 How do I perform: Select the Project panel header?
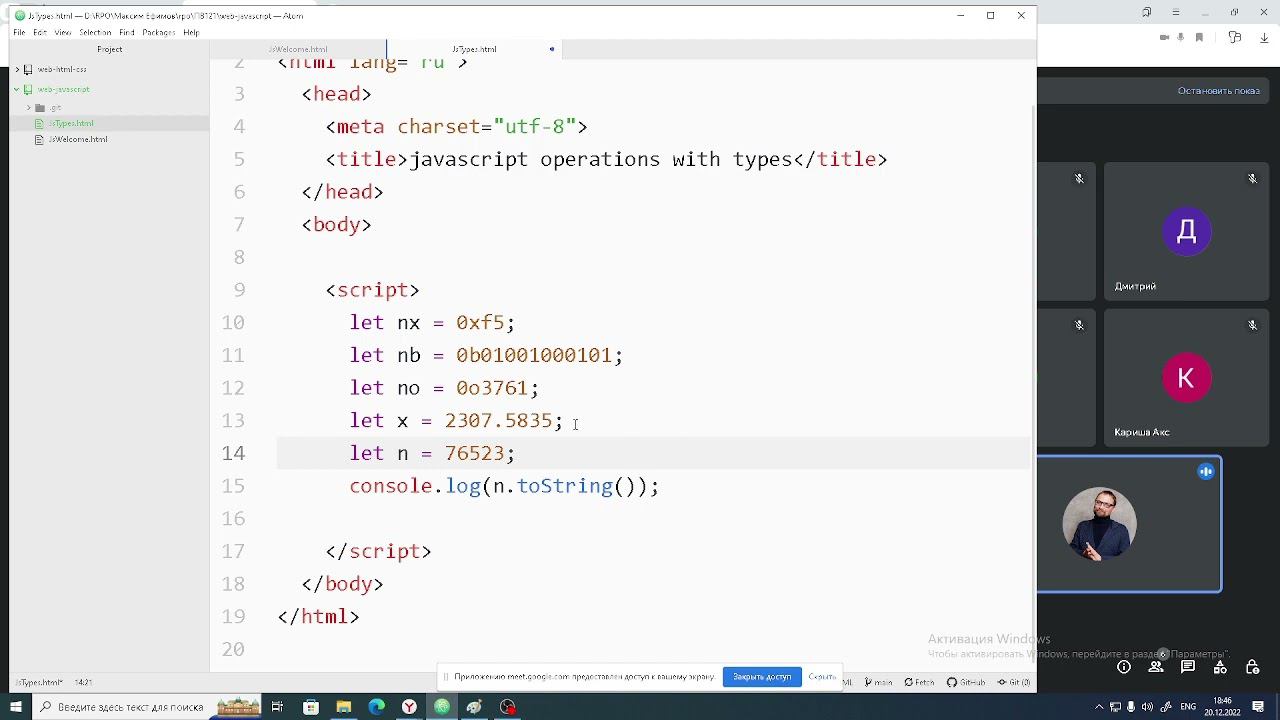pyautogui.click(x=110, y=49)
